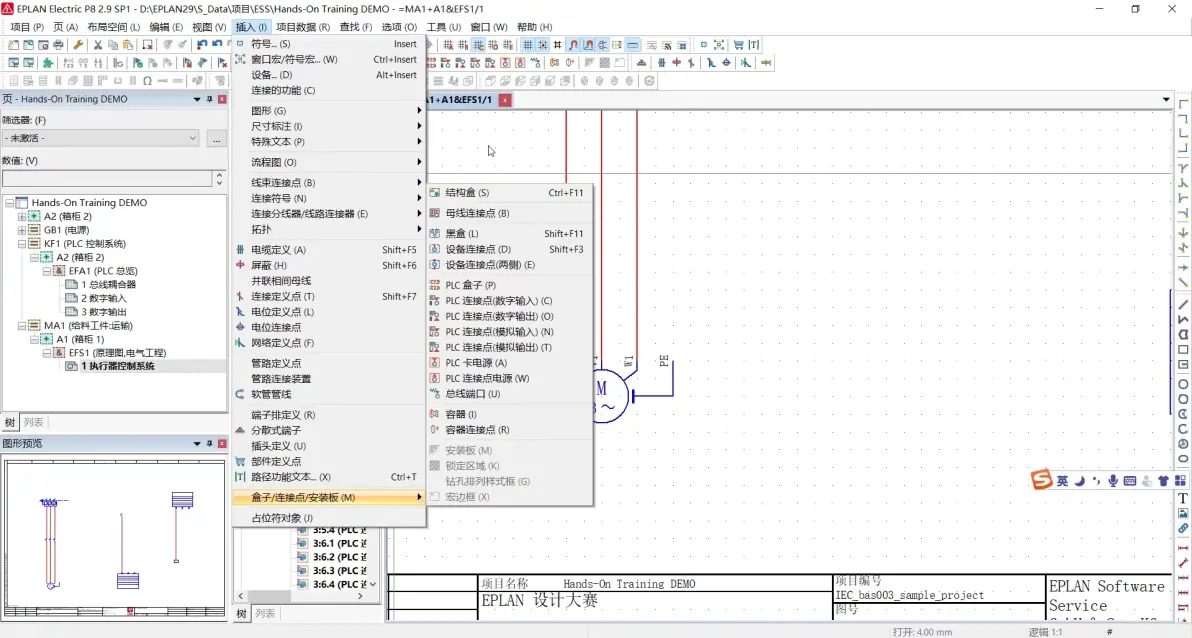Switch to the 列表 tab in page navigator

[33, 422]
